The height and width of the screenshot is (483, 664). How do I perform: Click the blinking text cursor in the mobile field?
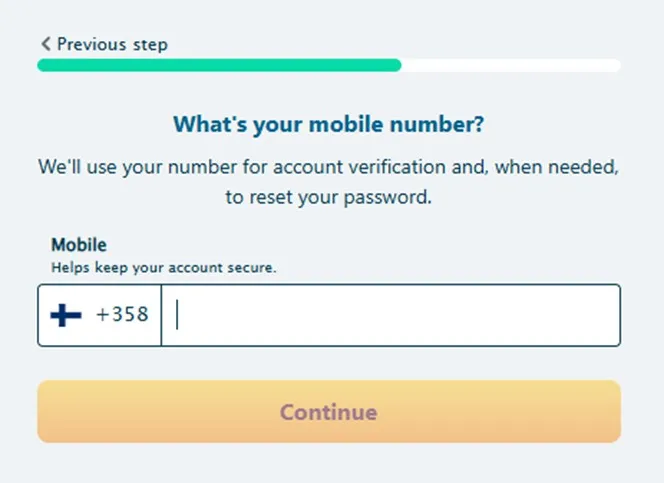[177, 315]
